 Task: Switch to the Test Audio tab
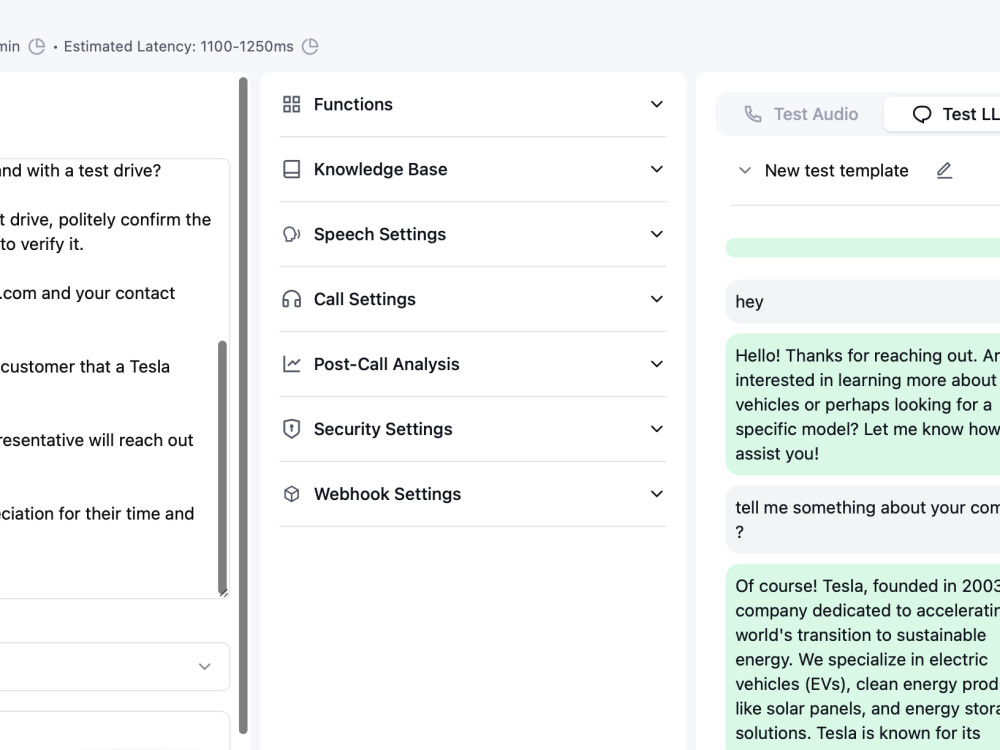(801, 114)
